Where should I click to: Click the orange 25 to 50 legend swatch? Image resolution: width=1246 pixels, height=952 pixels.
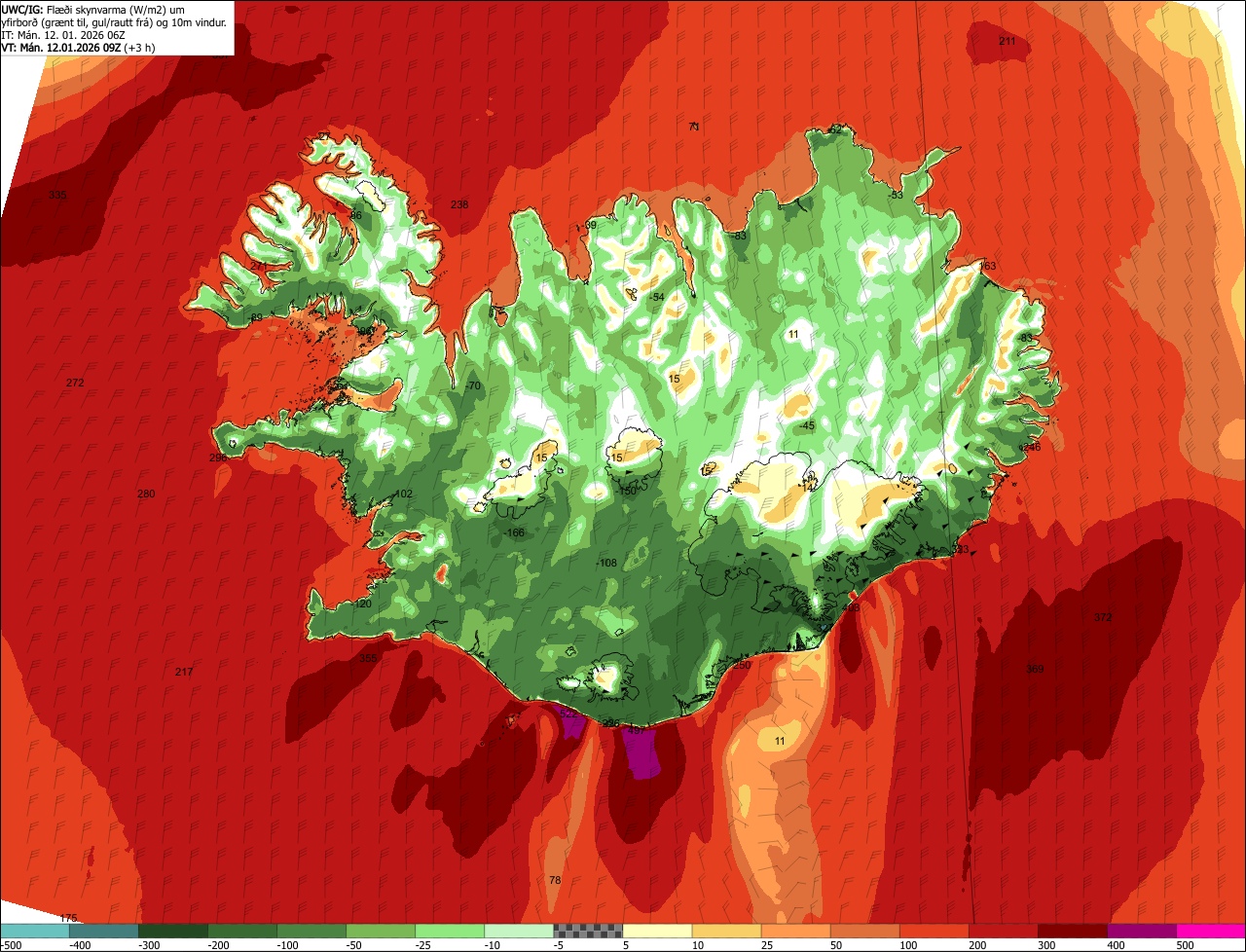point(795,931)
